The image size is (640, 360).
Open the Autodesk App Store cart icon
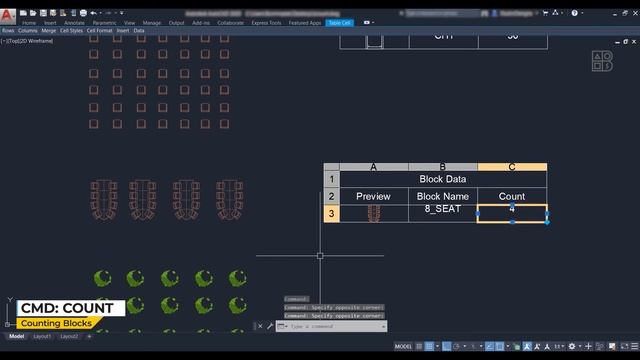545,13
